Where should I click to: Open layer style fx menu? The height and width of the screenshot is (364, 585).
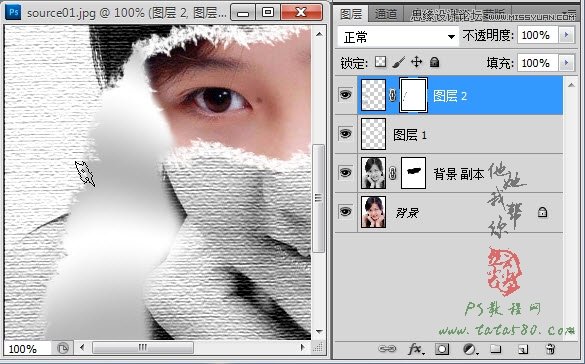point(416,349)
